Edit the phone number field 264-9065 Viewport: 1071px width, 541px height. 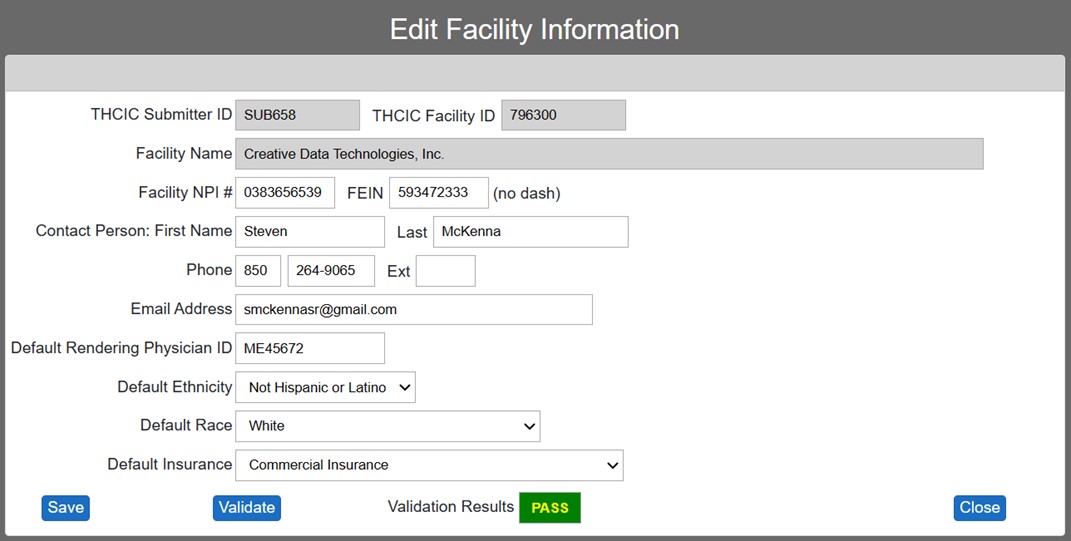point(331,270)
